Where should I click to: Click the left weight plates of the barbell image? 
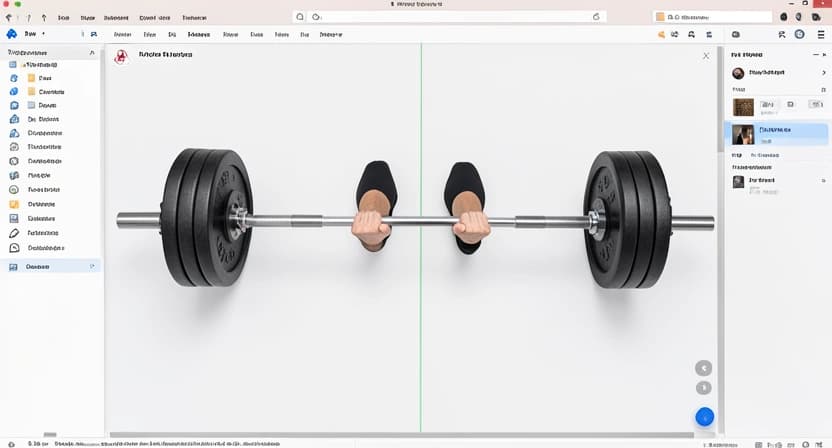207,218
